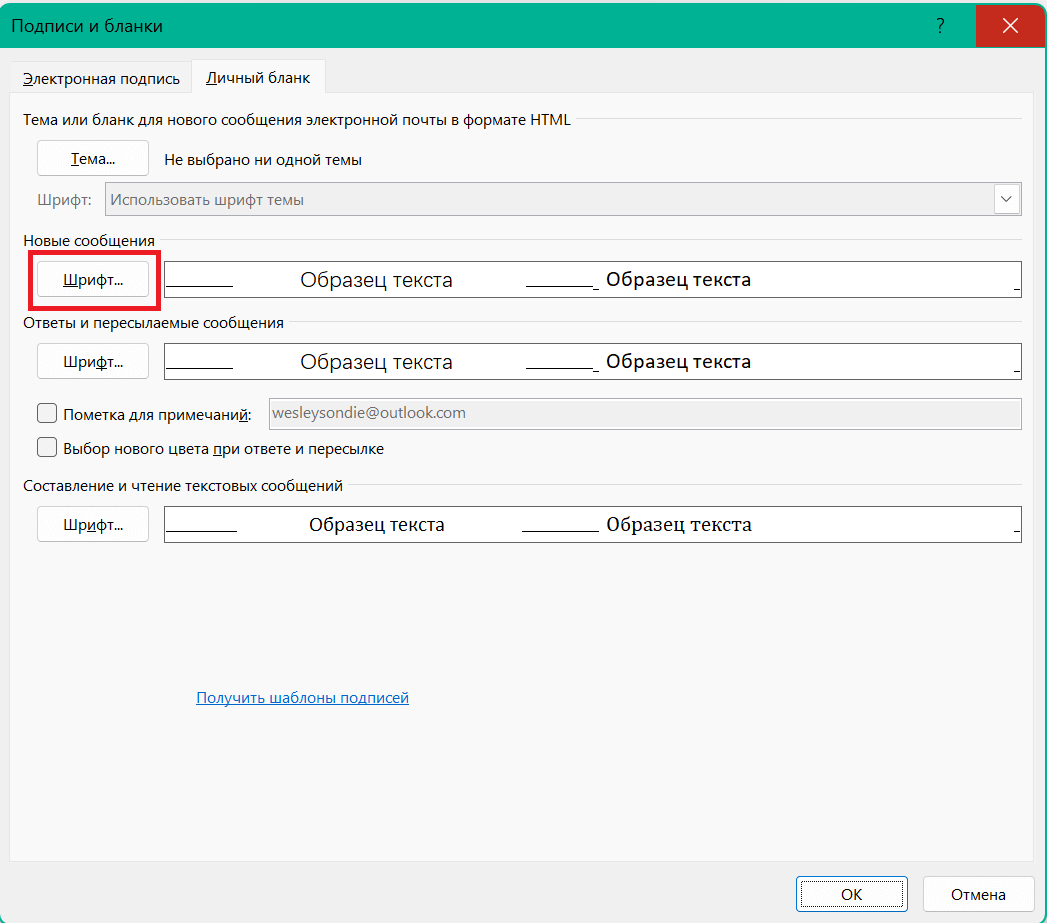Confirm changes with the OK button
The width and height of the screenshot is (1047, 923).
pyautogui.click(x=851, y=894)
